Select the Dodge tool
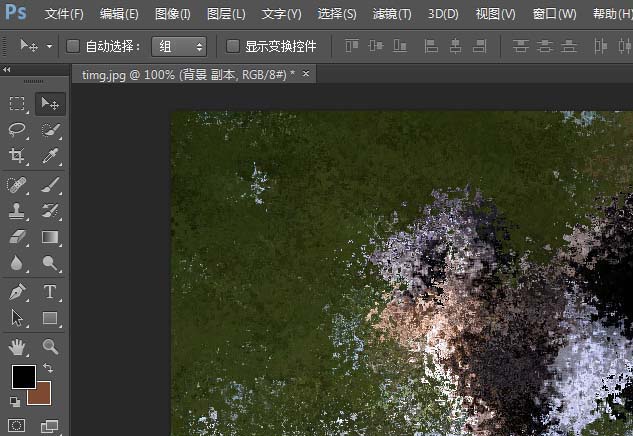The image size is (633, 436). click(x=50, y=263)
